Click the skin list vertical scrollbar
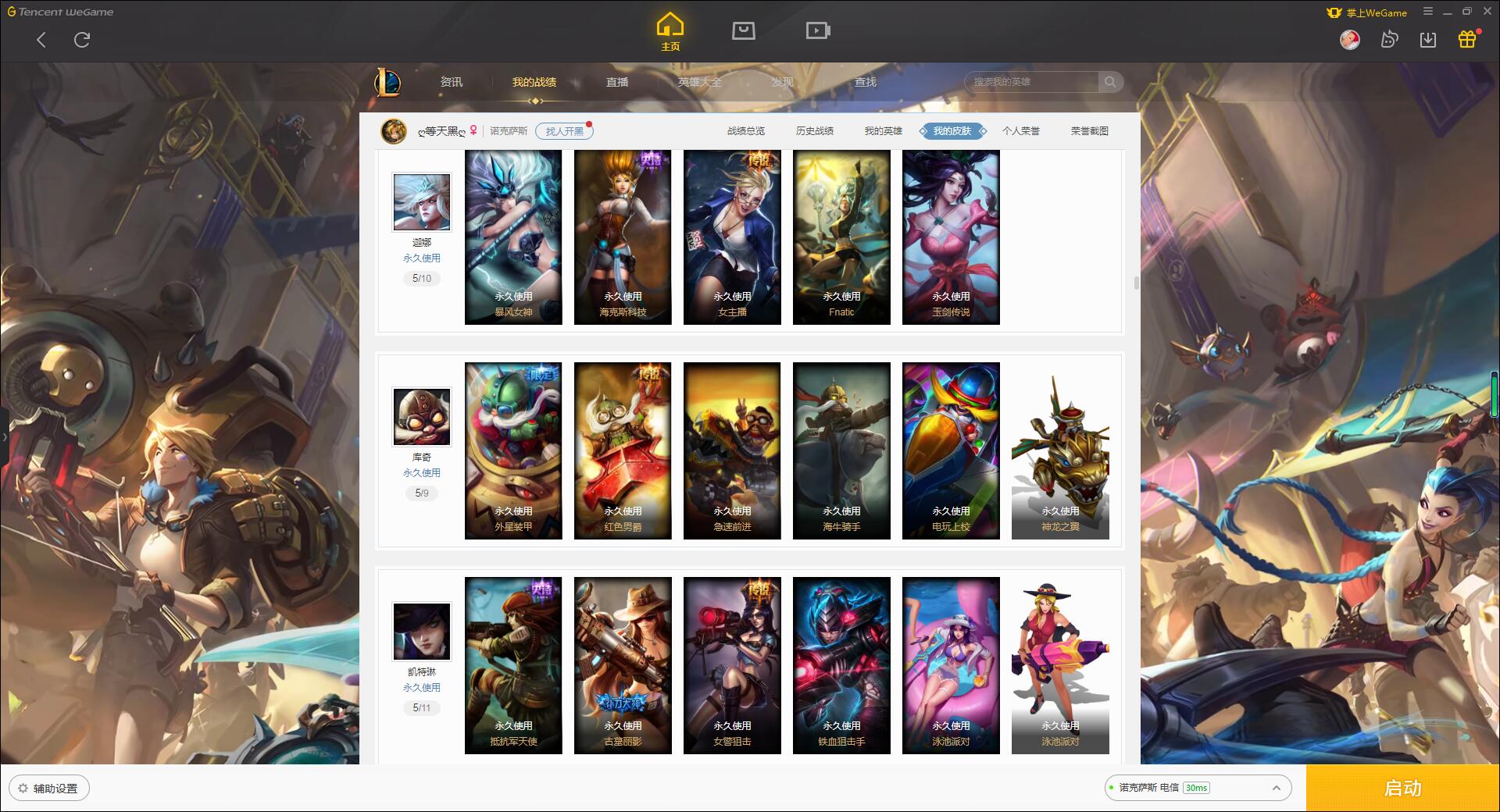The width and height of the screenshot is (1500, 812). (x=1136, y=283)
